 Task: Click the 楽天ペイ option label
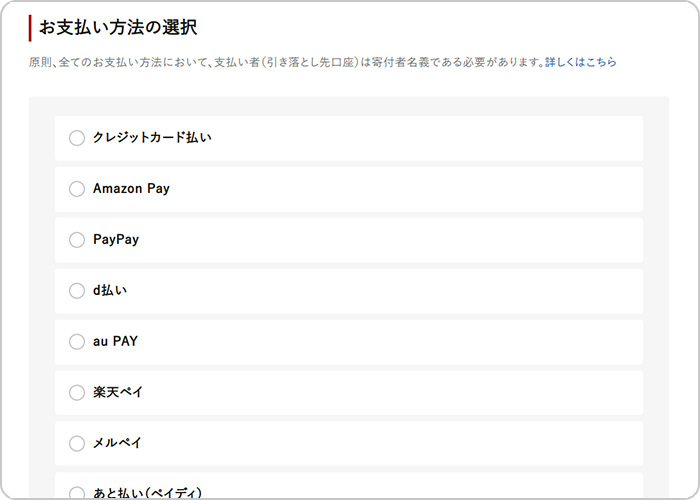(x=118, y=393)
